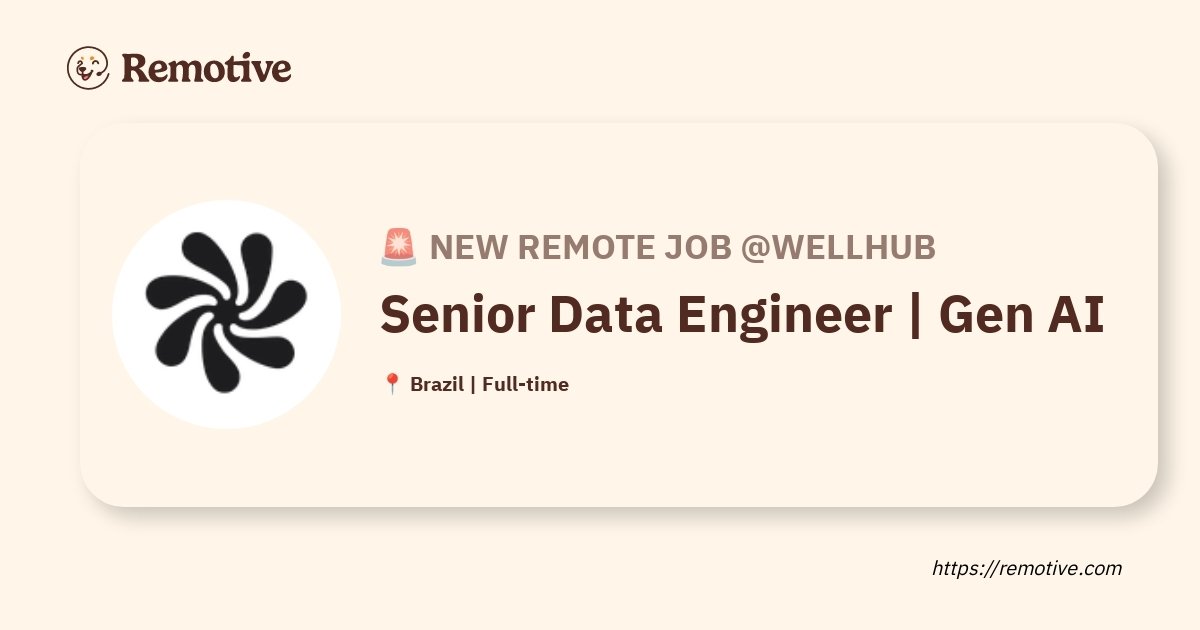Click the white circle behind Wellhub logo
1200x630 pixels.
(226, 312)
